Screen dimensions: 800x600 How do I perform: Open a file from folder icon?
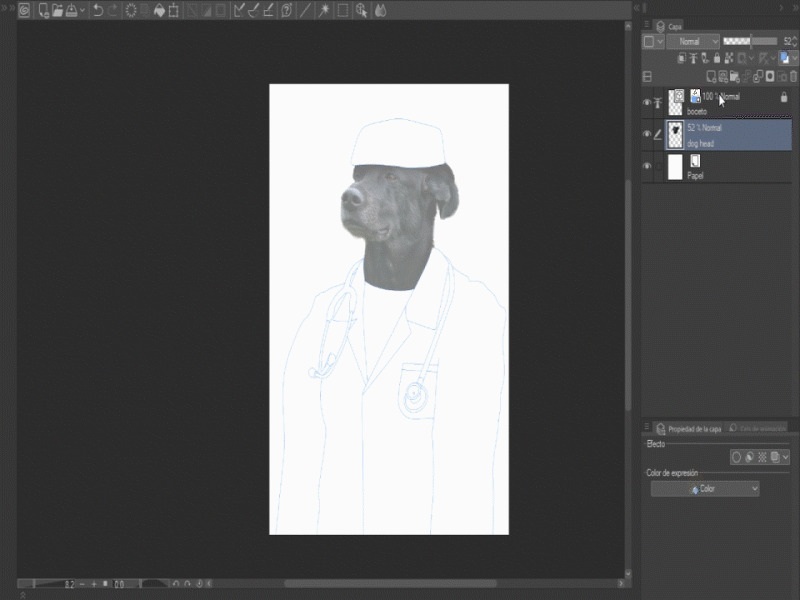point(57,11)
